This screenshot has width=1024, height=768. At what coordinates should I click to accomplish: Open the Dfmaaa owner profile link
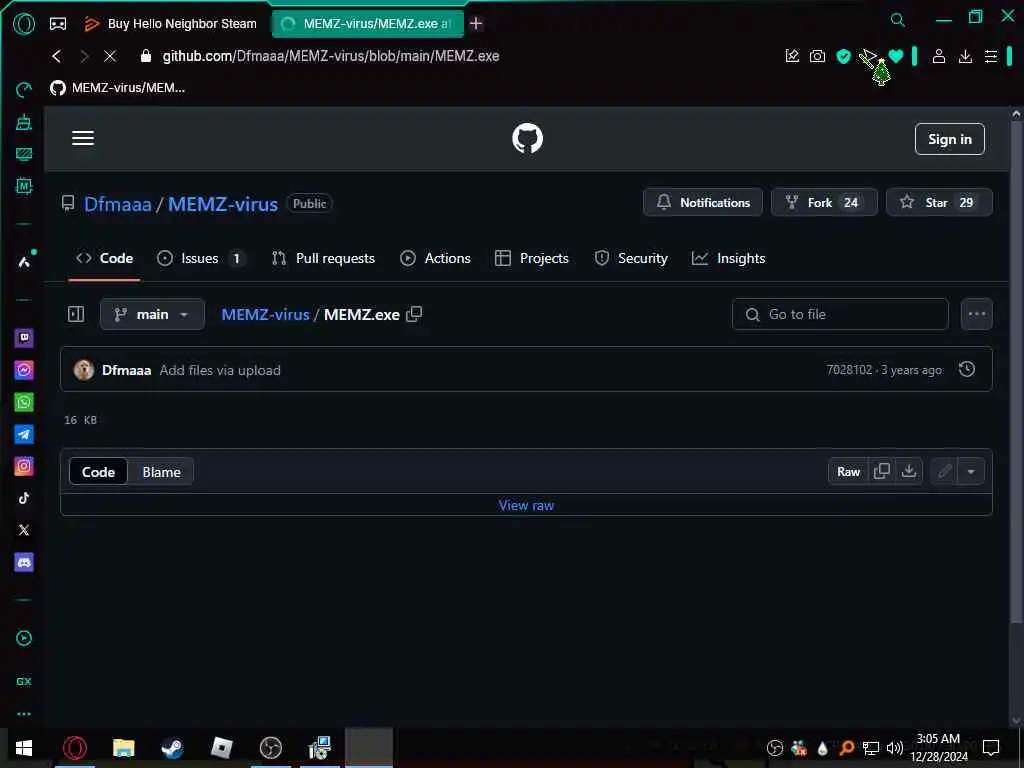(x=118, y=204)
